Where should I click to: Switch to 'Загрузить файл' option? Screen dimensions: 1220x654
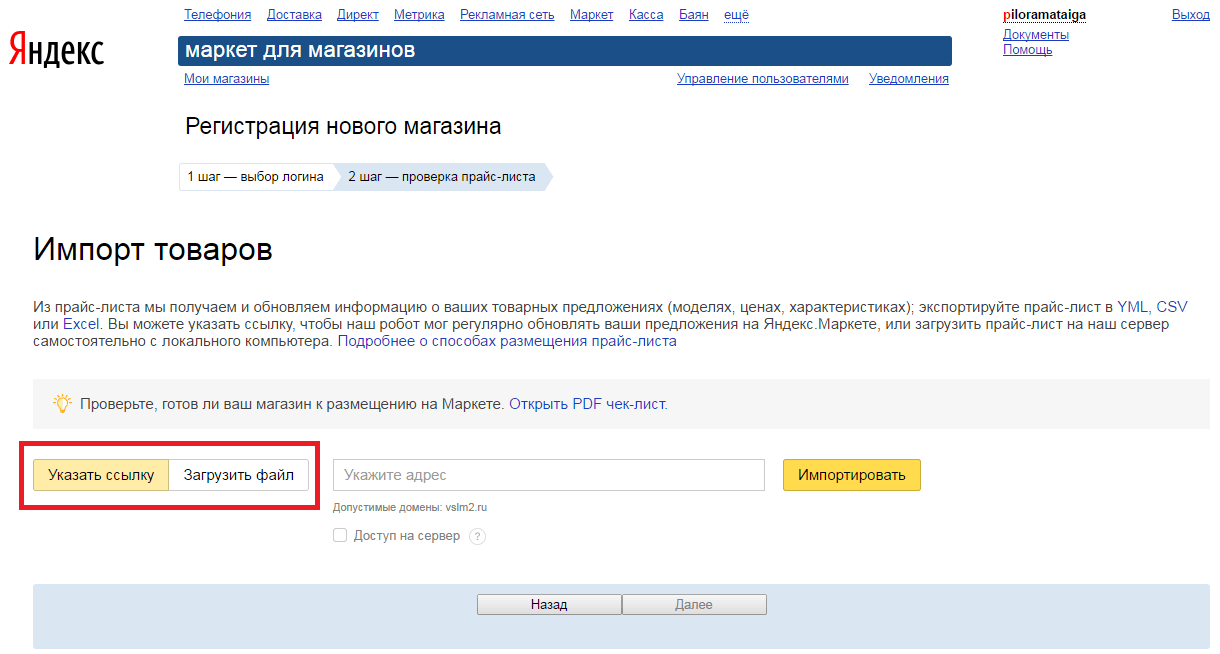[238, 475]
